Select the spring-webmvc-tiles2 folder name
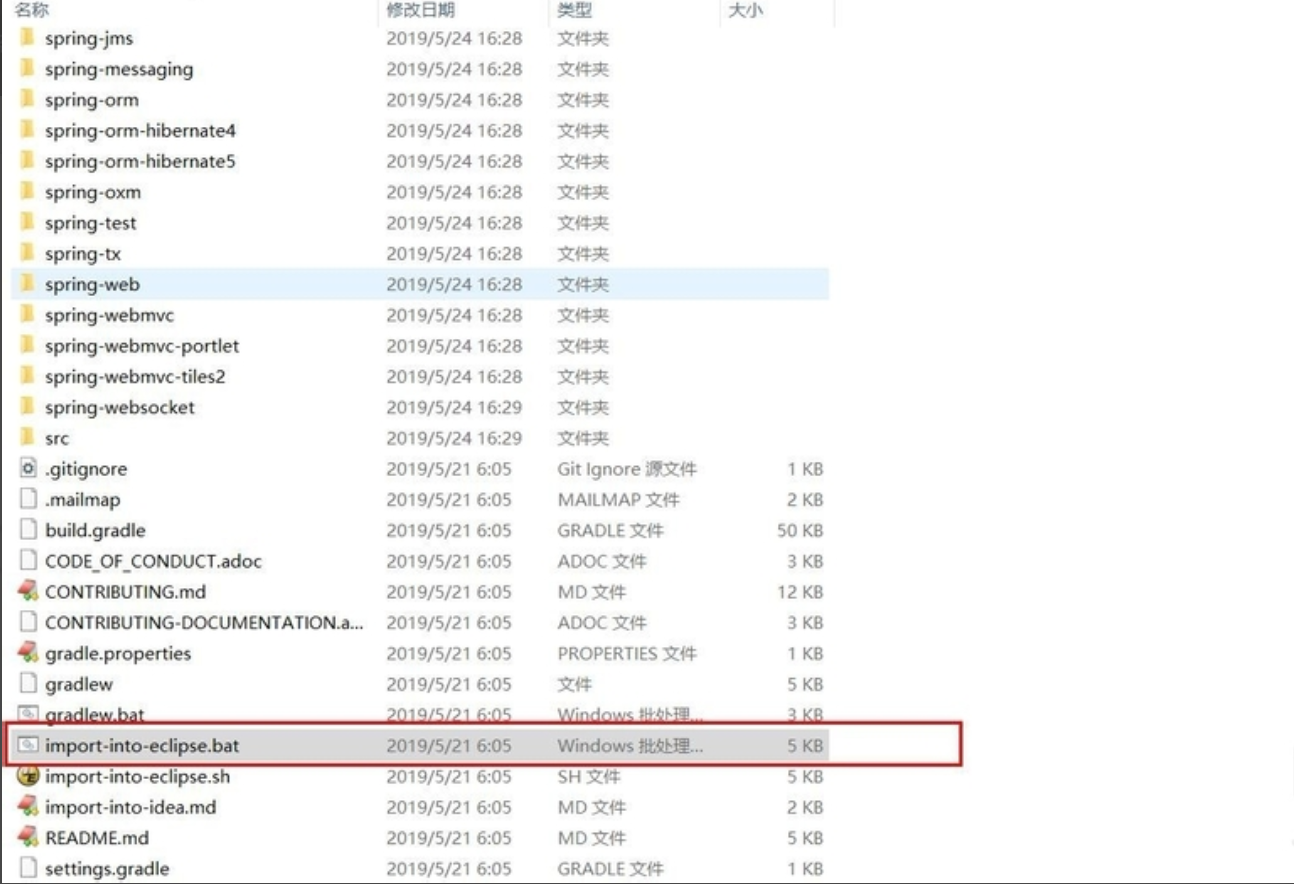The height and width of the screenshot is (884, 1294). click(x=135, y=377)
